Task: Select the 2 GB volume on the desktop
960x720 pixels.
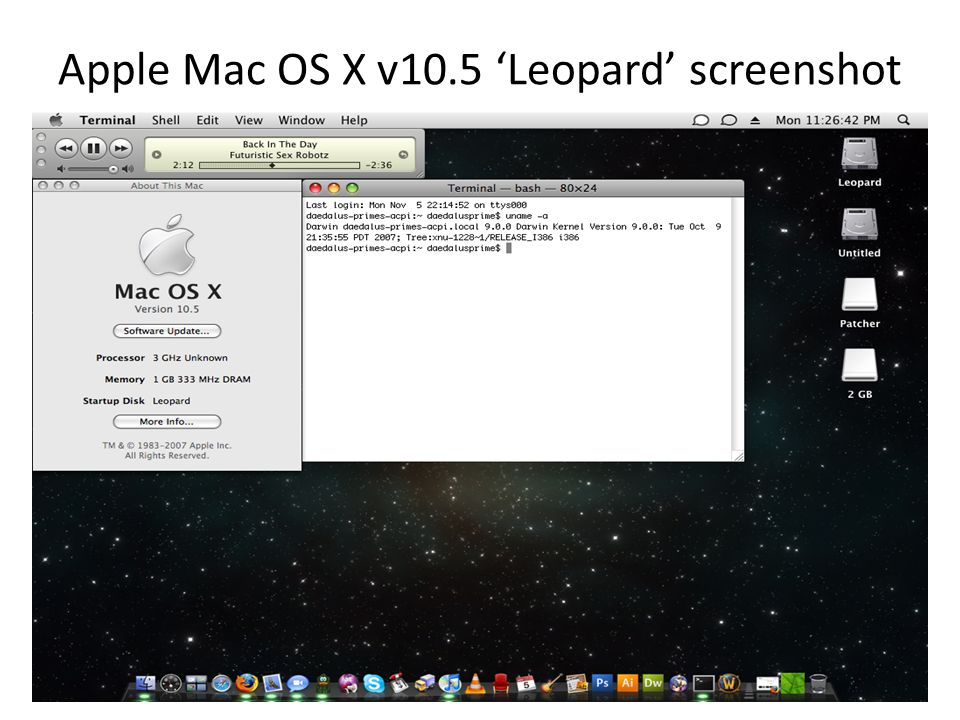Action: click(x=860, y=373)
